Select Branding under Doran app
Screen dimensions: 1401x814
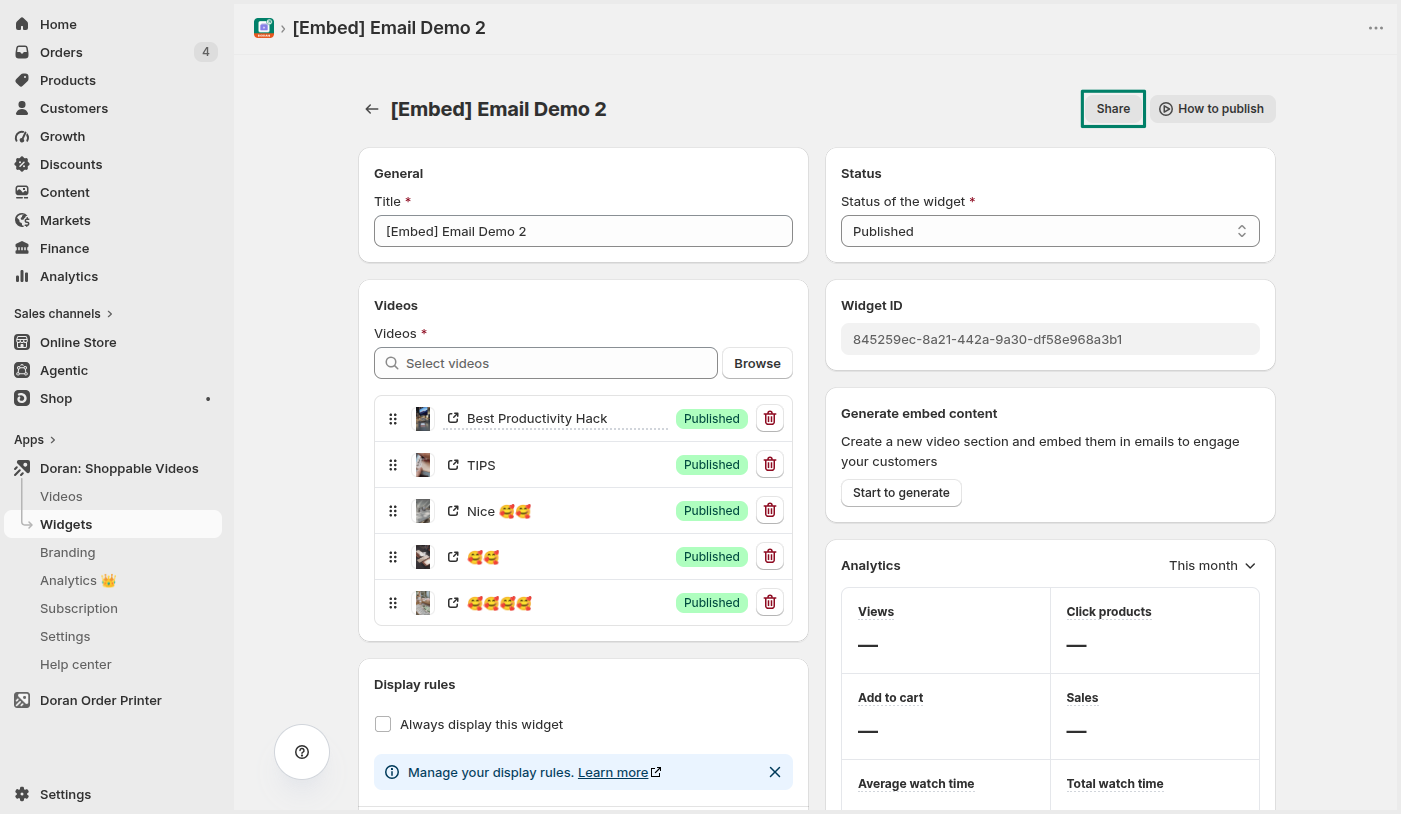[68, 552]
